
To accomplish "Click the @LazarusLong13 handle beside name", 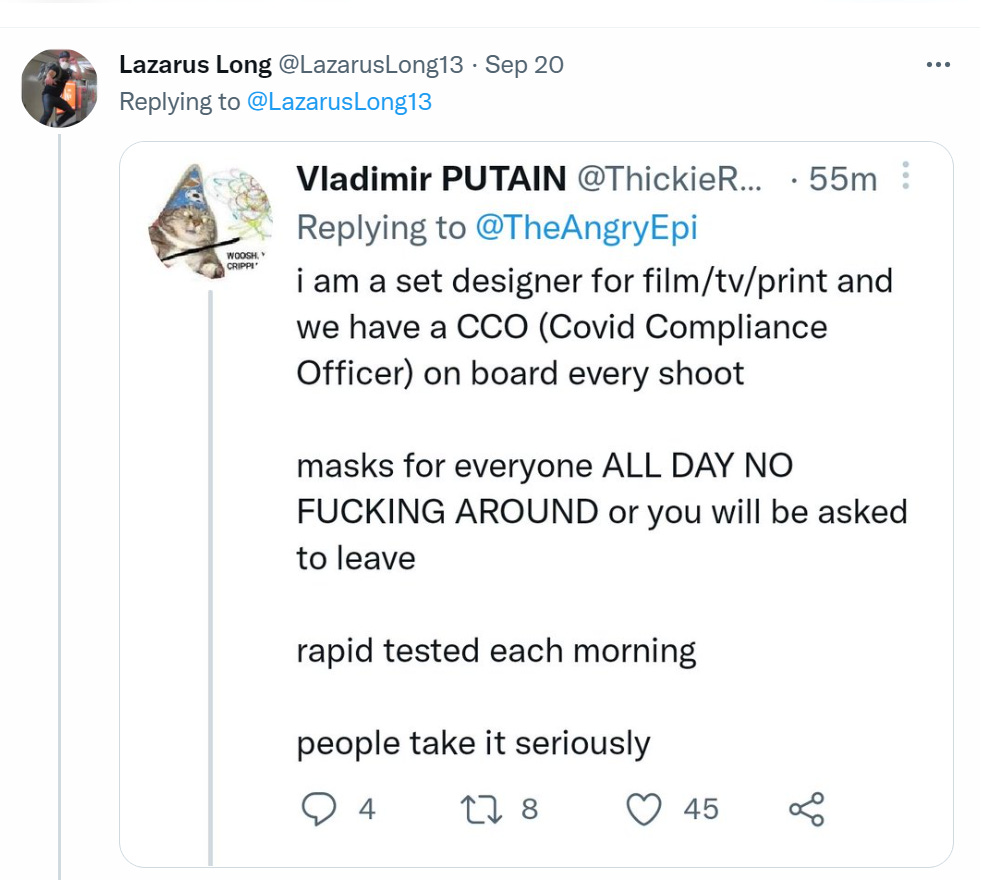I will 370,65.
